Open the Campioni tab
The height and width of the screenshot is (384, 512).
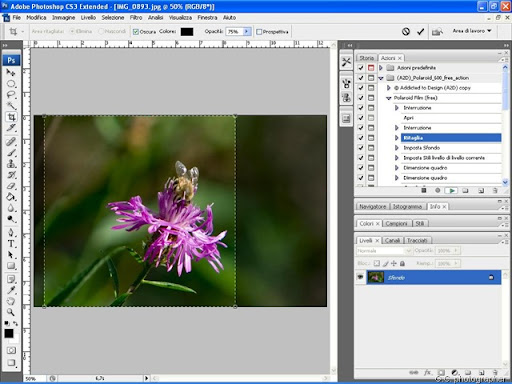point(396,223)
